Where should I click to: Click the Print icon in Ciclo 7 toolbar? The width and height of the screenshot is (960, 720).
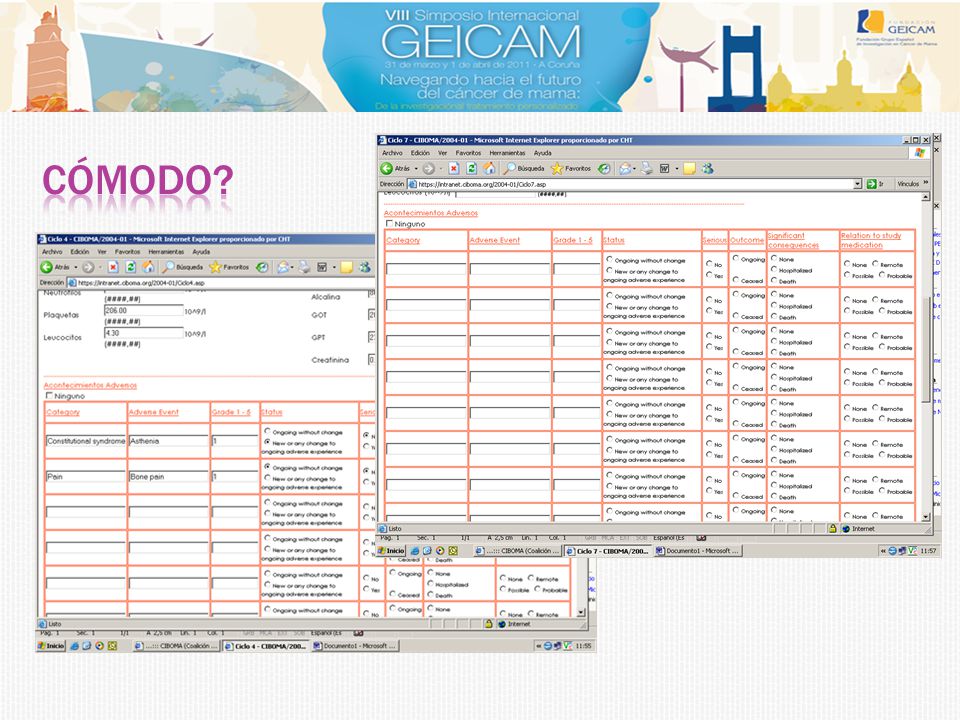647,168
